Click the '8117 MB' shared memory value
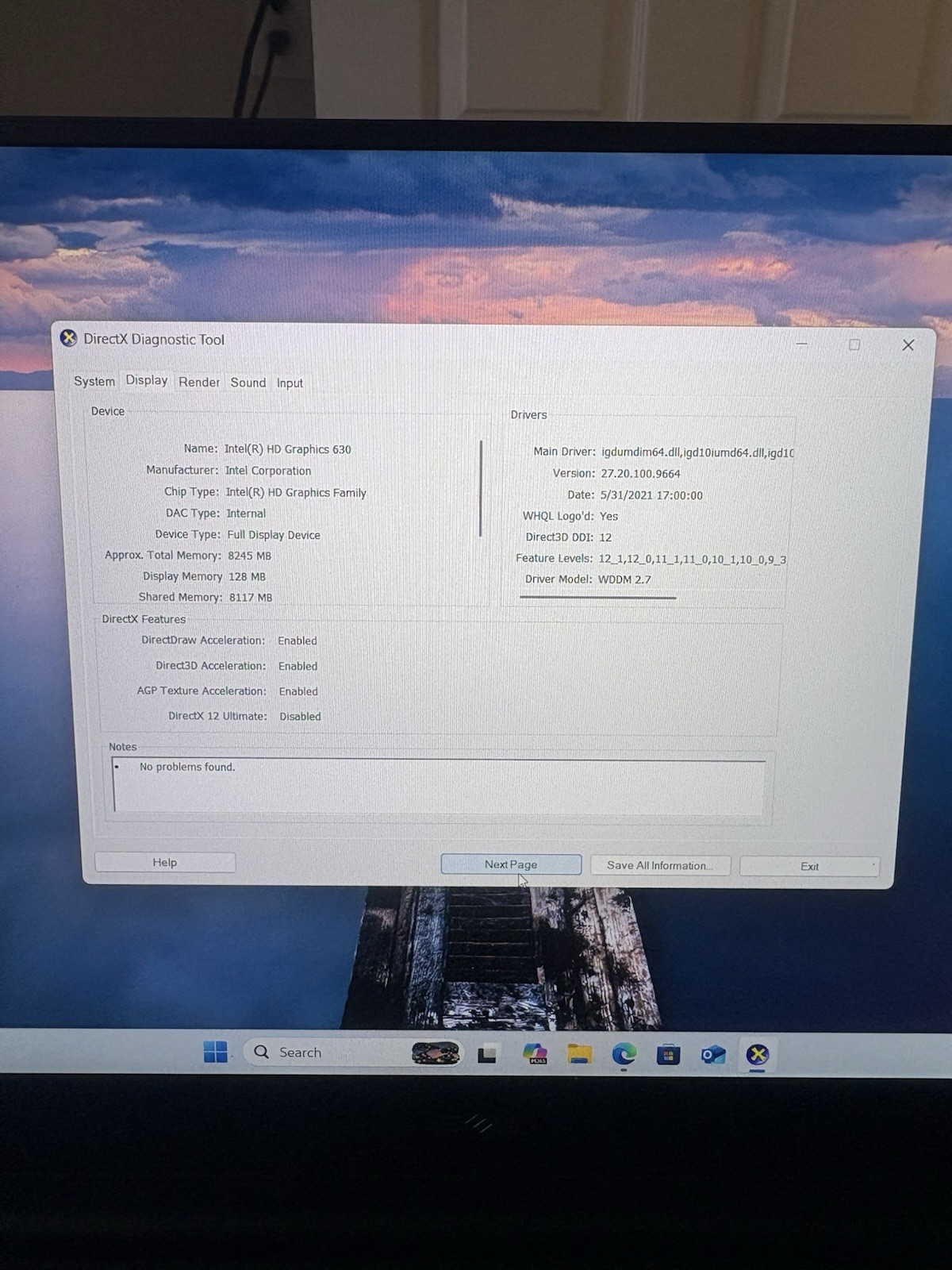Image resolution: width=952 pixels, height=1270 pixels. coord(250,597)
